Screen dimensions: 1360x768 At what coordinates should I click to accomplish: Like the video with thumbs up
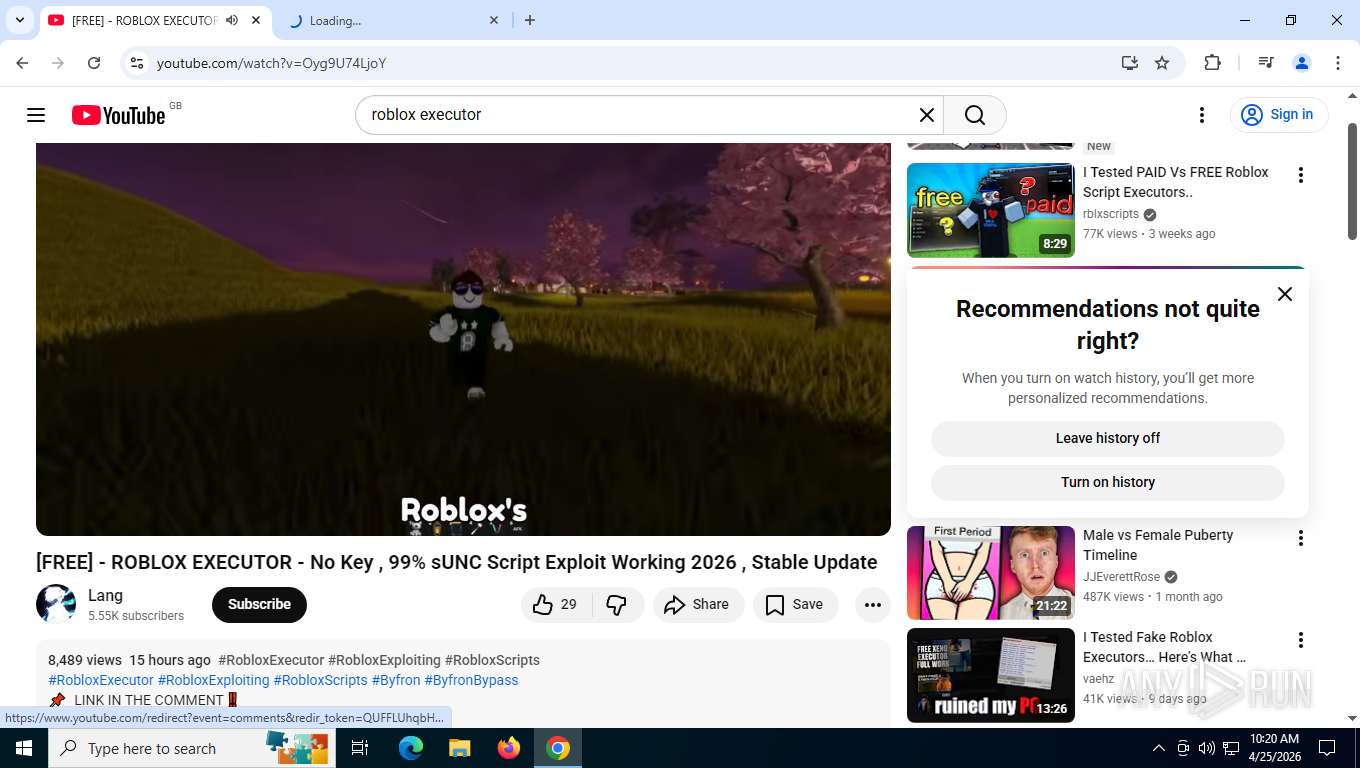556,604
